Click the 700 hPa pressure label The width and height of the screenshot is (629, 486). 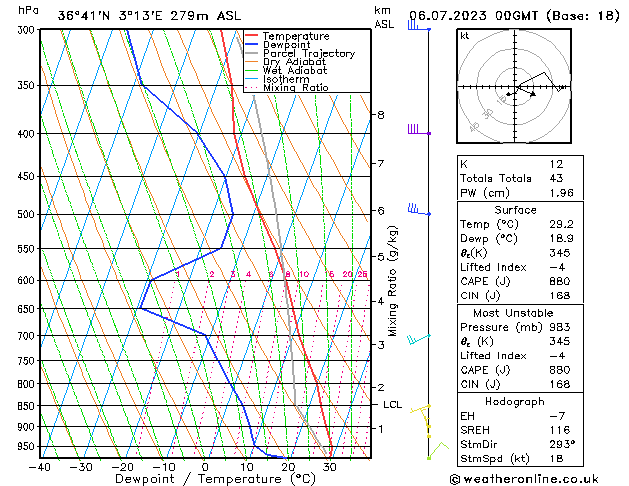coord(28,336)
